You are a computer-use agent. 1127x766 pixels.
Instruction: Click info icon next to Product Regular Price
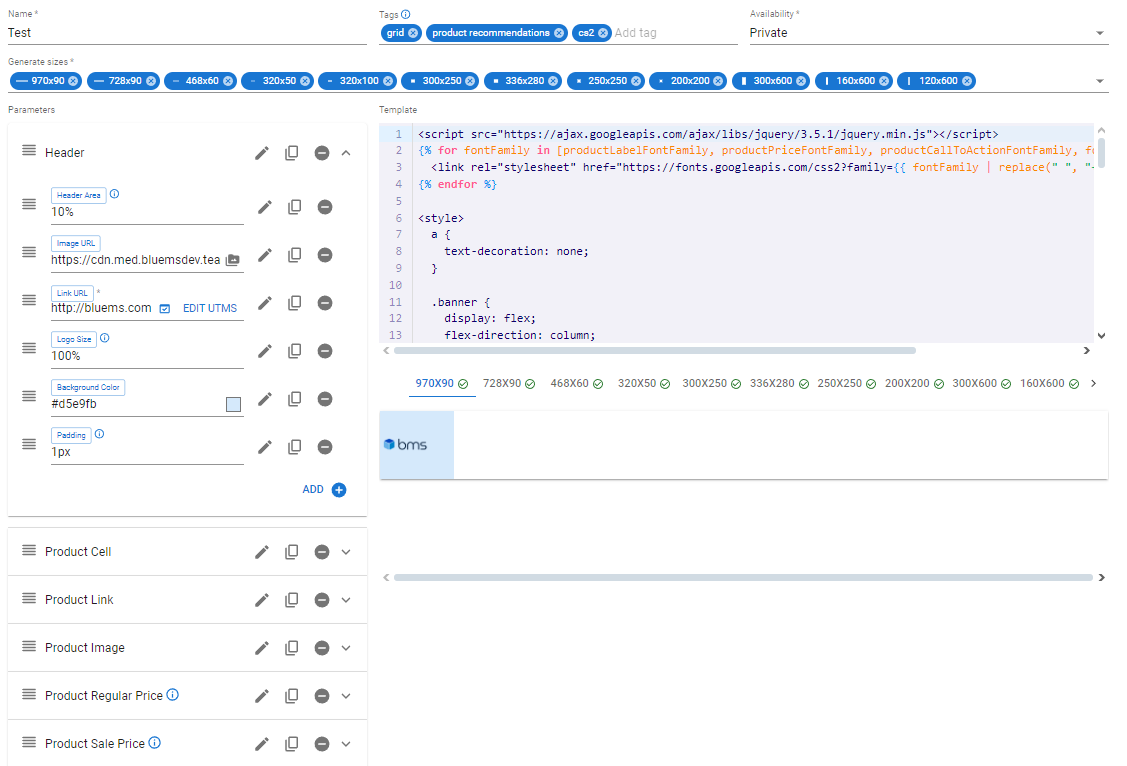173,695
